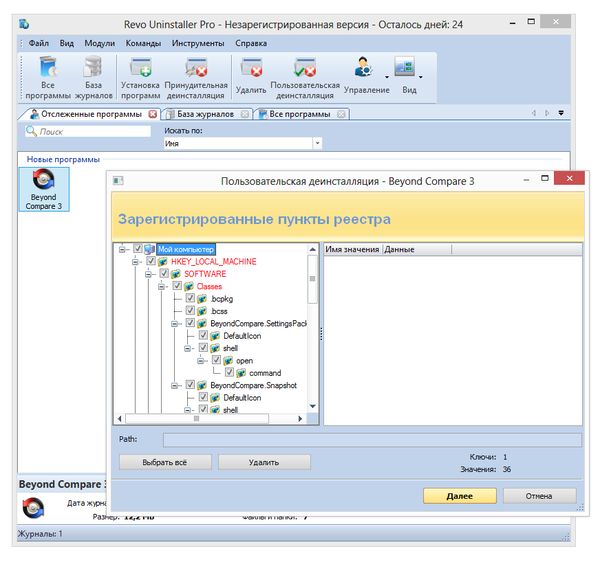Open the Инструменты menu
Screen dimensions: 600x562
pos(198,43)
